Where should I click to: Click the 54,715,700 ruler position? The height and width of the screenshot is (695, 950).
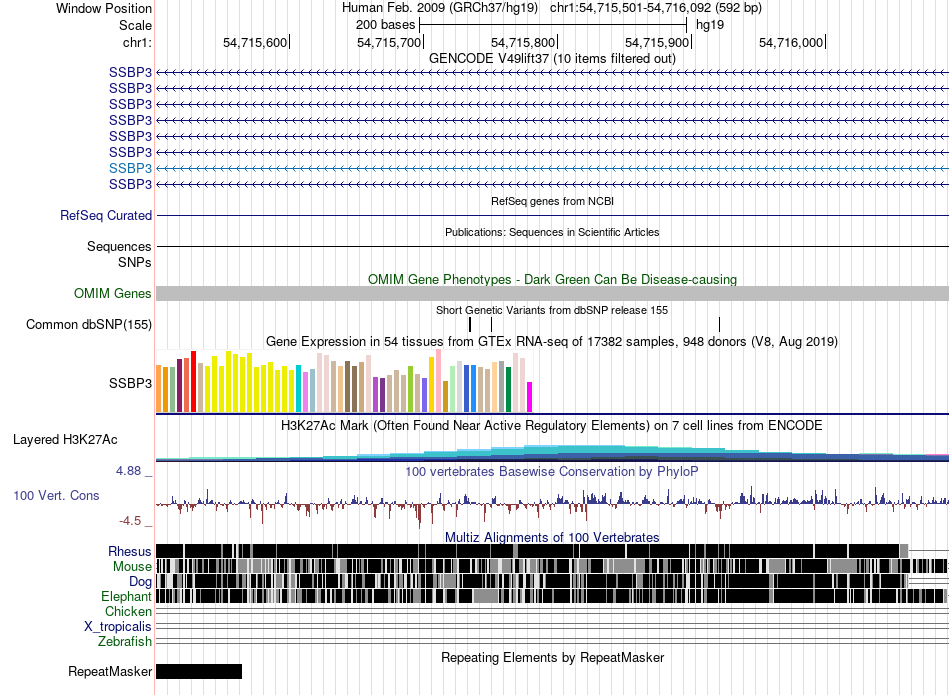388,42
